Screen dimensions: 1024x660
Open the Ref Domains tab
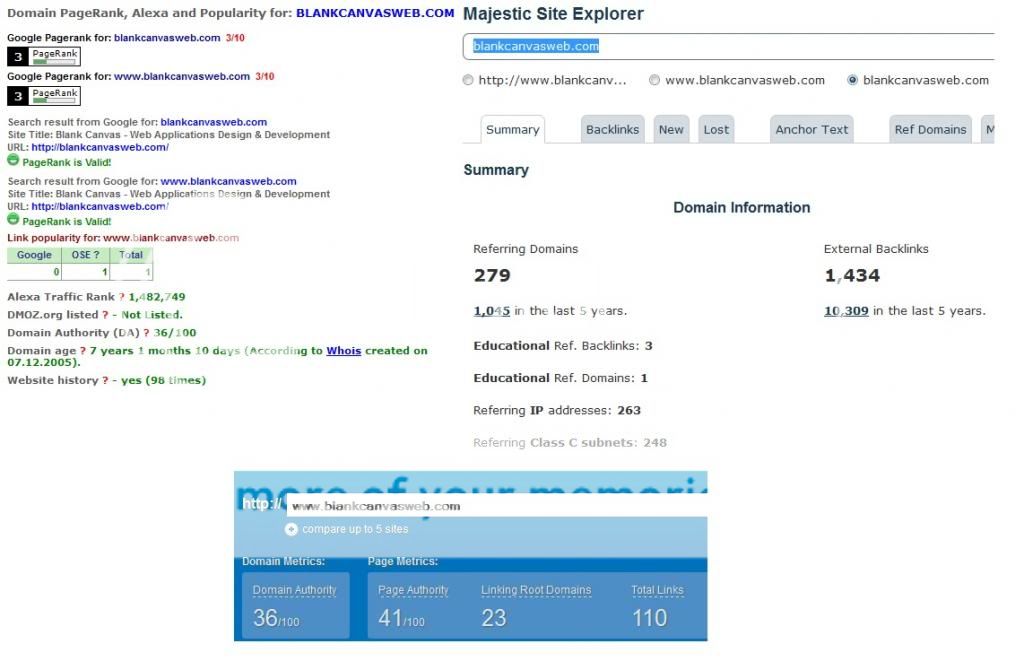tap(931, 129)
